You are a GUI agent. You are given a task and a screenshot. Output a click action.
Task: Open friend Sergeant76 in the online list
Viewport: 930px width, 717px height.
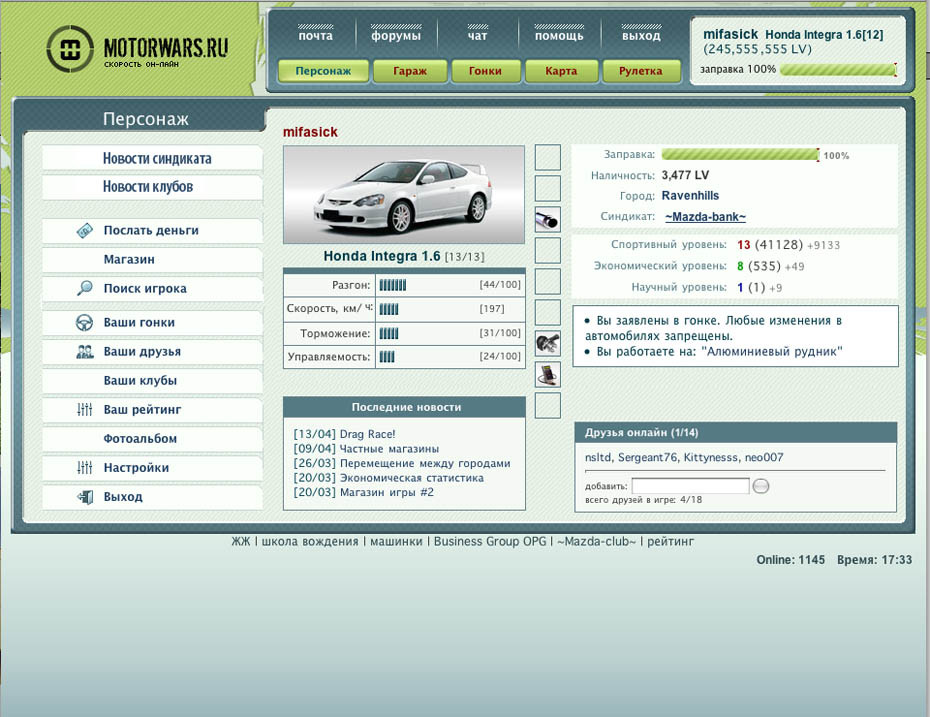tap(647, 458)
